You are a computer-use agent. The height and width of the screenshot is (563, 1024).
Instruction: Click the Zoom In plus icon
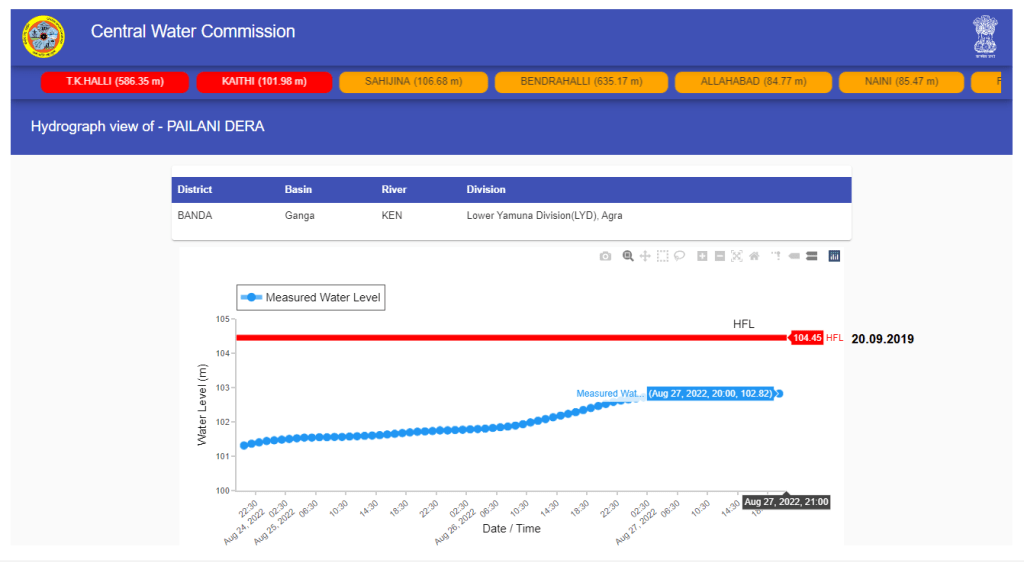[x=703, y=256]
